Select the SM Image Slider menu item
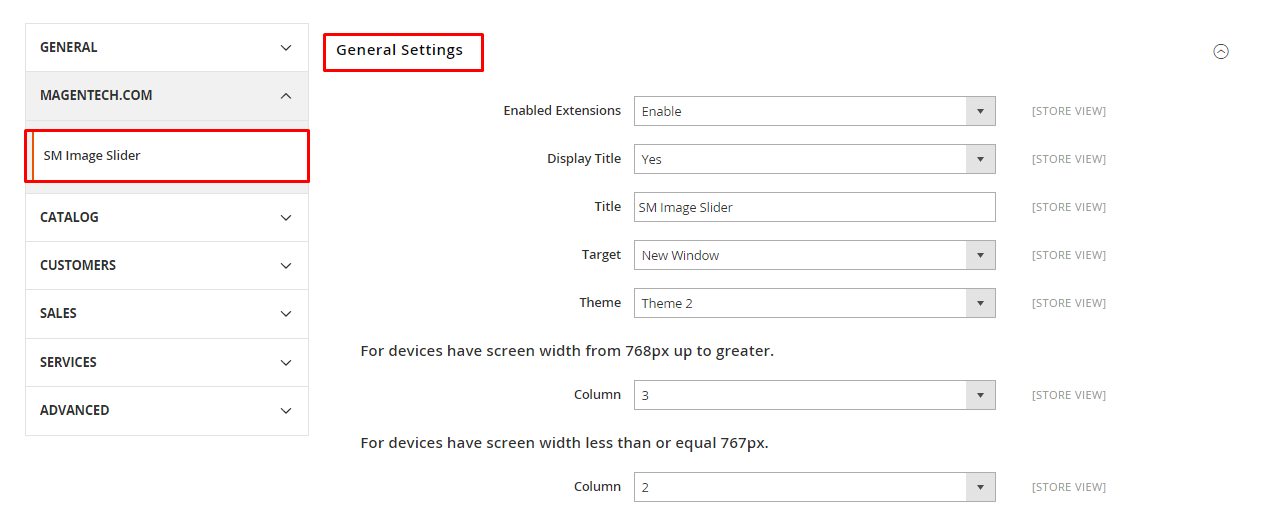The image size is (1265, 518). 167,156
